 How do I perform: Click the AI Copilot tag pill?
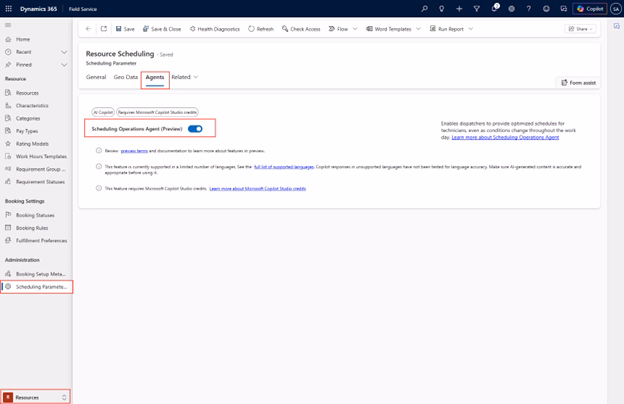coord(103,112)
